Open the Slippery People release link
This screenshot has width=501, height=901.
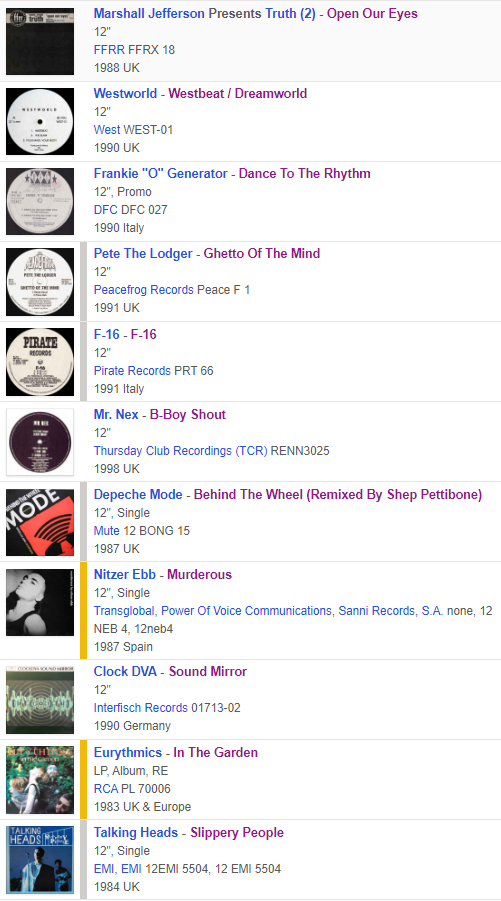tap(237, 833)
